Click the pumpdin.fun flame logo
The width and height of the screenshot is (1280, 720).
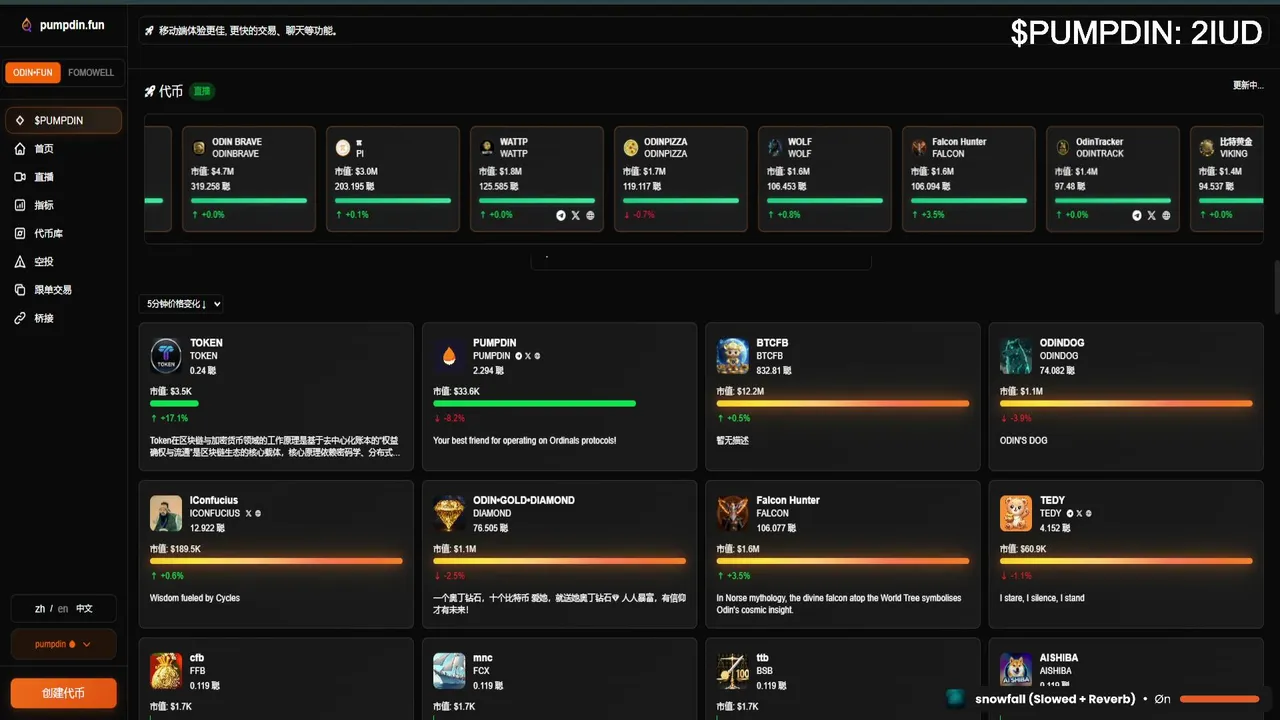pyautogui.click(x=27, y=25)
